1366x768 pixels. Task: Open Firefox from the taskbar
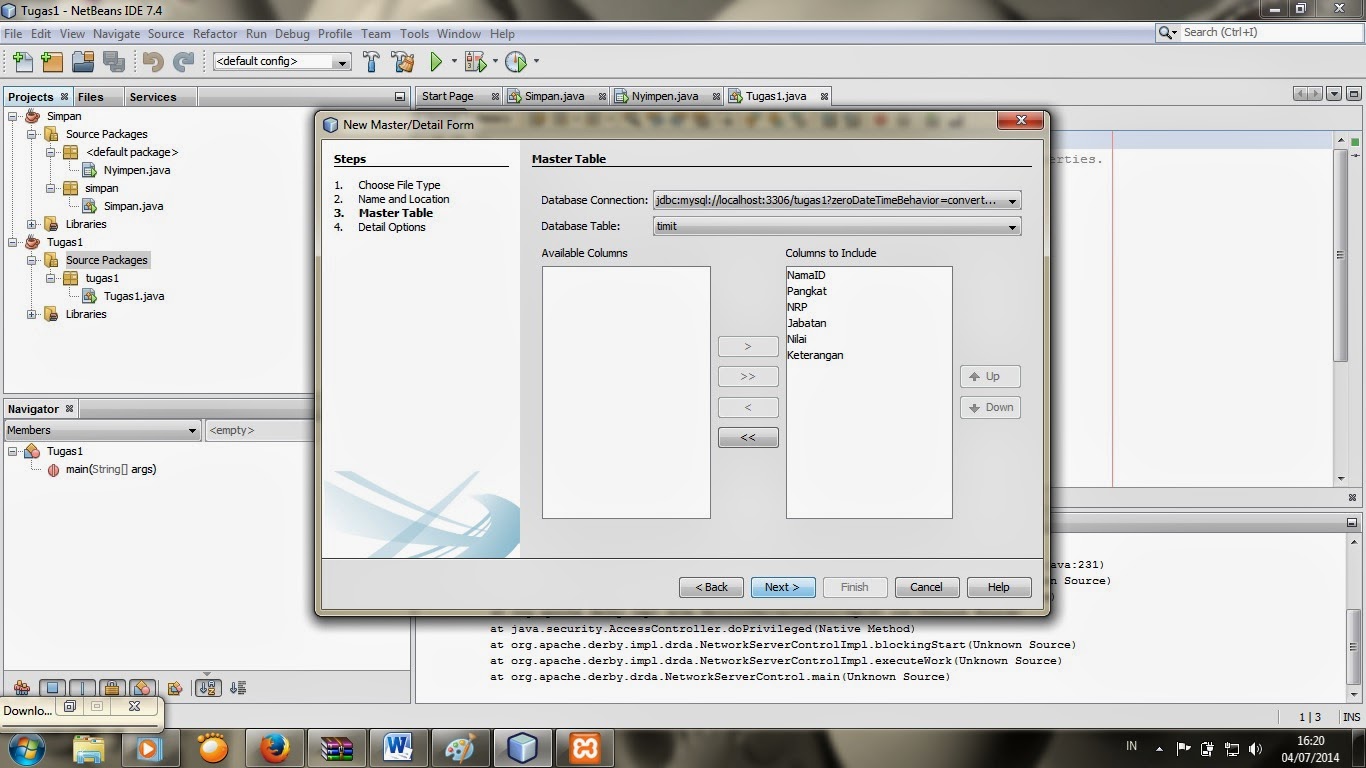[x=274, y=747]
